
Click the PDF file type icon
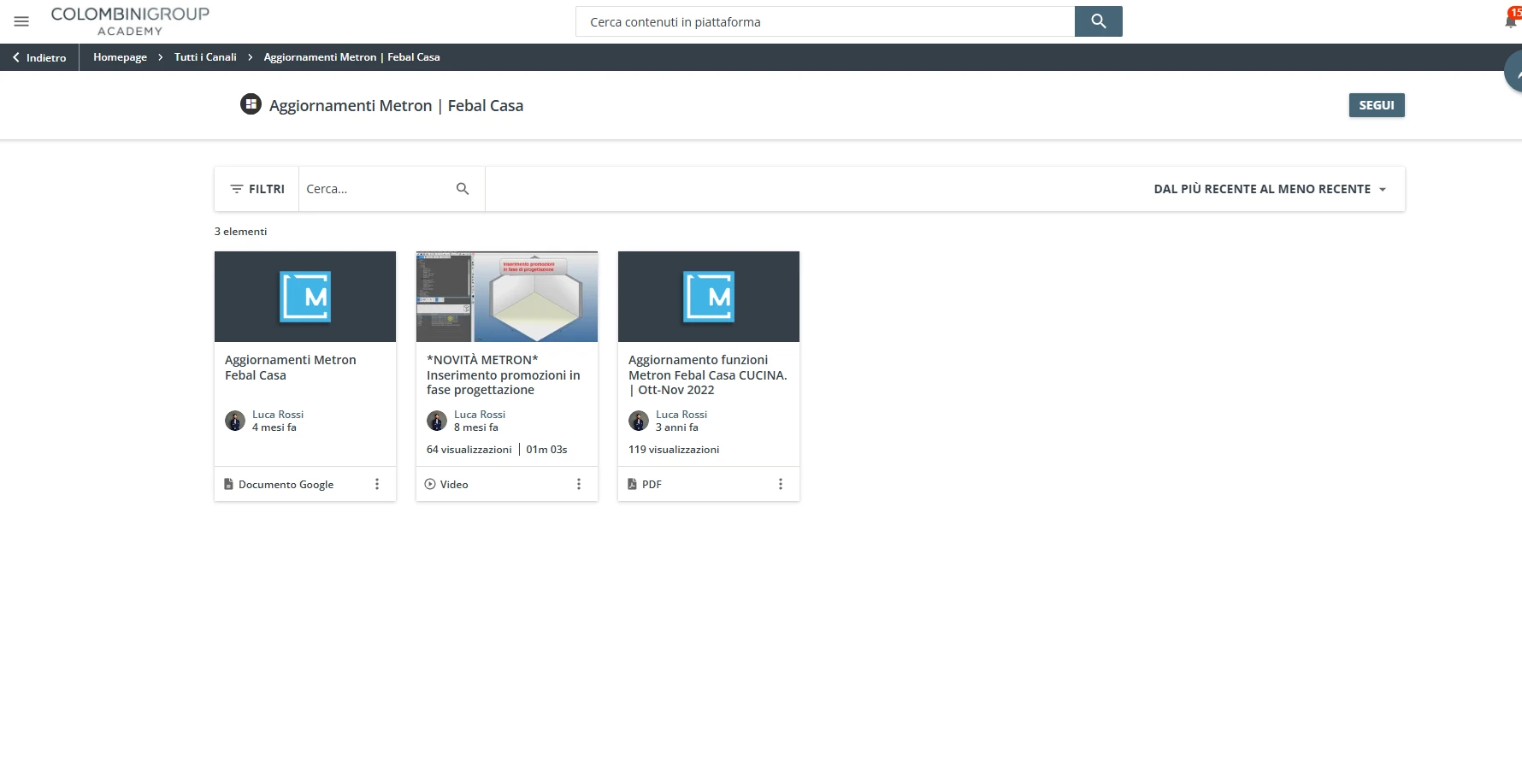click(x=632, y=484)
